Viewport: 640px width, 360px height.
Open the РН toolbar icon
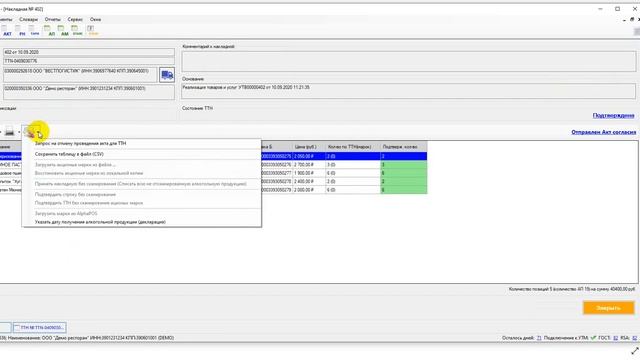[22, 31]
